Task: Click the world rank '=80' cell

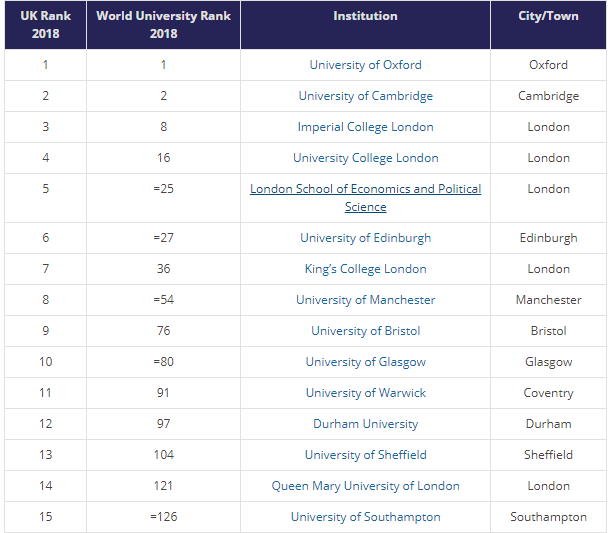Action: 164,362
